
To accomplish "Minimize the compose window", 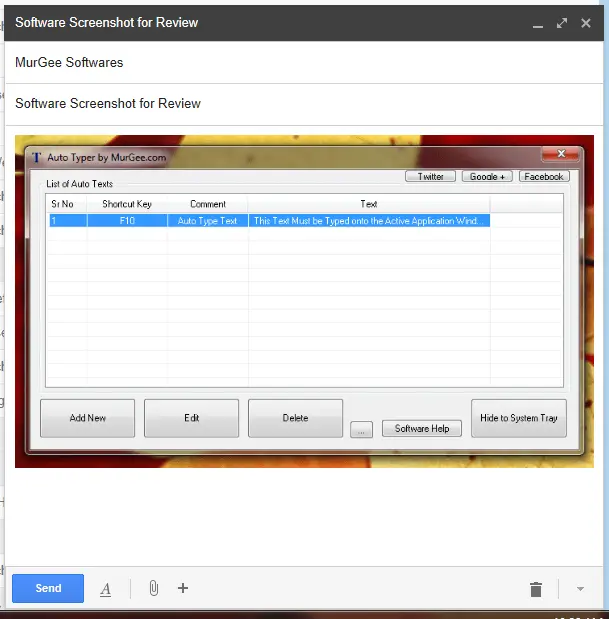I will pos(538,23).
